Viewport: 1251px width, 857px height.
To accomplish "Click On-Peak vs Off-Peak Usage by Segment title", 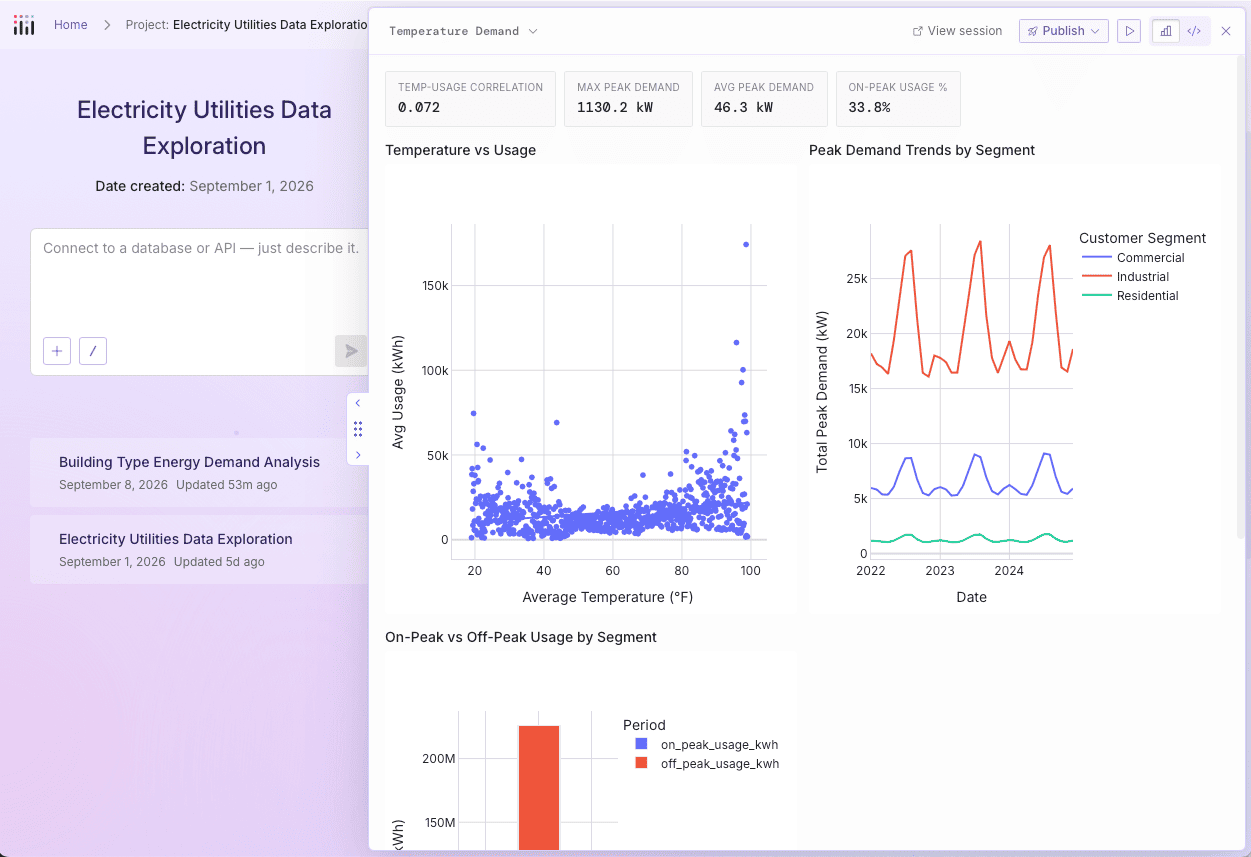I will [x=520, y=637].
